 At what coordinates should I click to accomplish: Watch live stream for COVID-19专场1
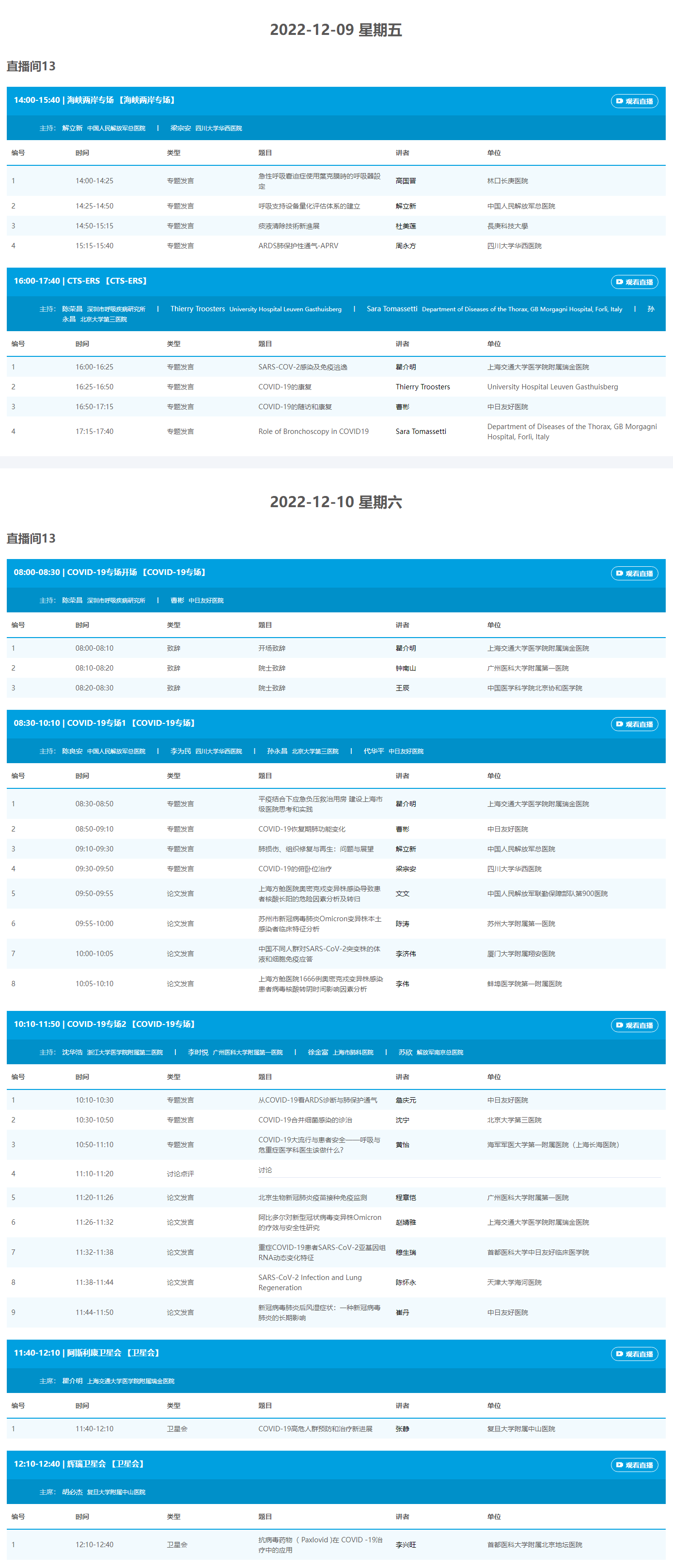[x=634, y=724]
